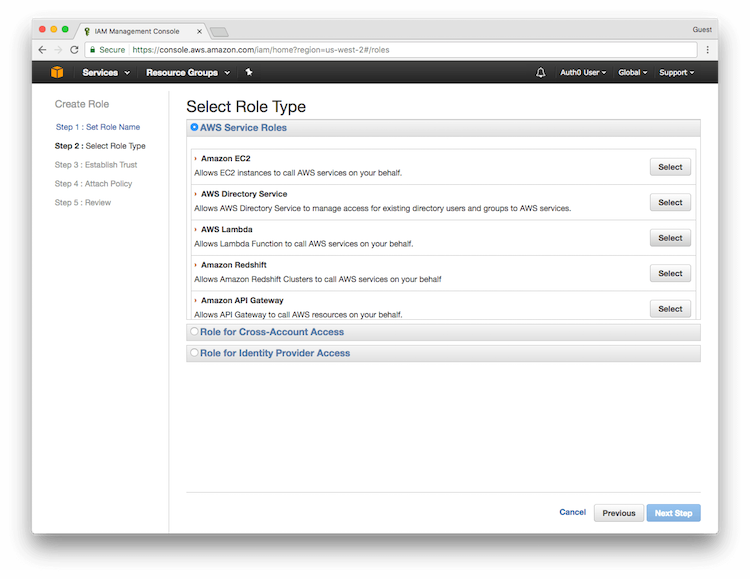Click Select for Amazon Redshift
Image resolution: width=750 pixels, height=579 pixels.
tap(670, 273)
